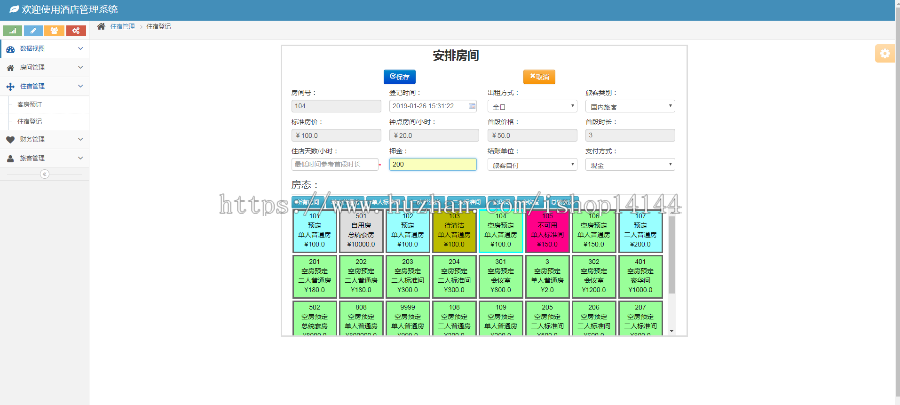Expand the user menu item chevron
This screenshot has height=405, width=900.
tap(80, 158)
